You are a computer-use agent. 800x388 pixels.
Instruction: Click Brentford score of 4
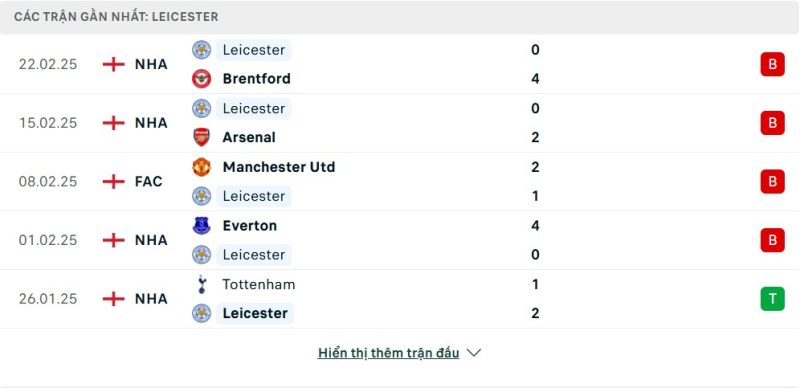535,79
